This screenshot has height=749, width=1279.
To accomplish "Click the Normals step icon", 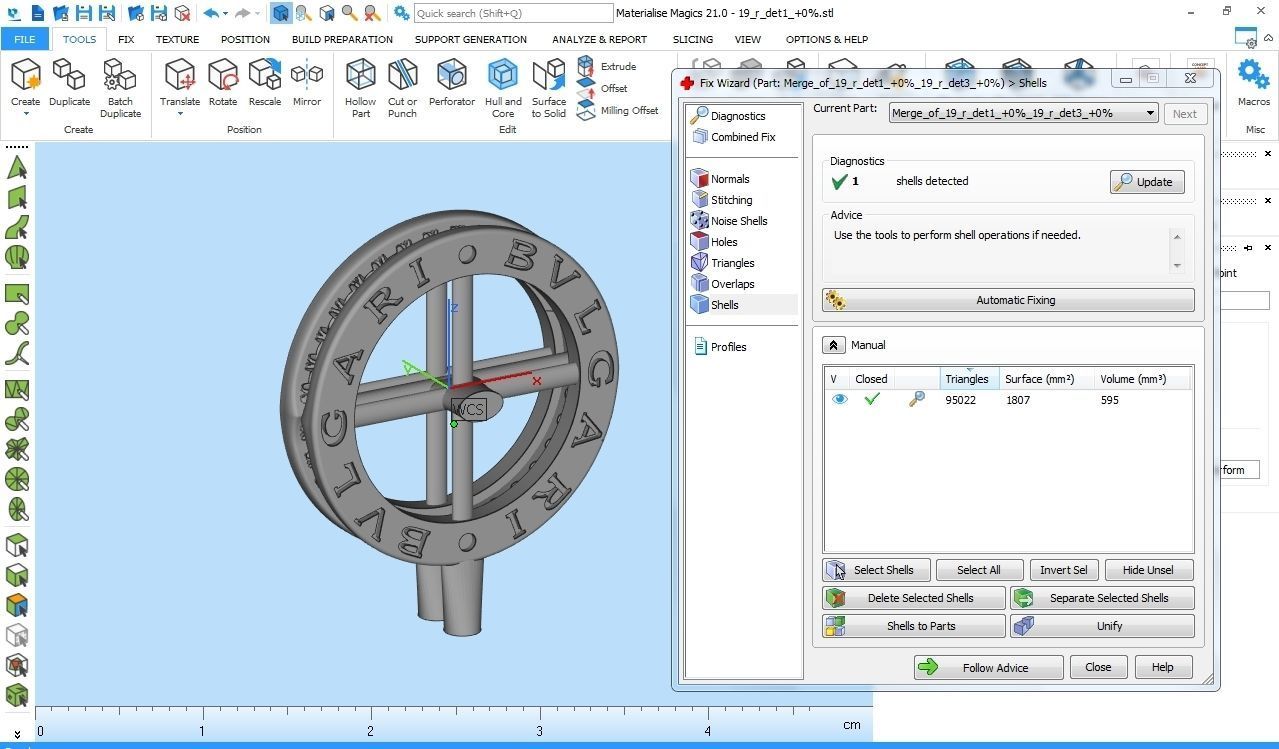I will pyautogui.click(x=700, y=179).
